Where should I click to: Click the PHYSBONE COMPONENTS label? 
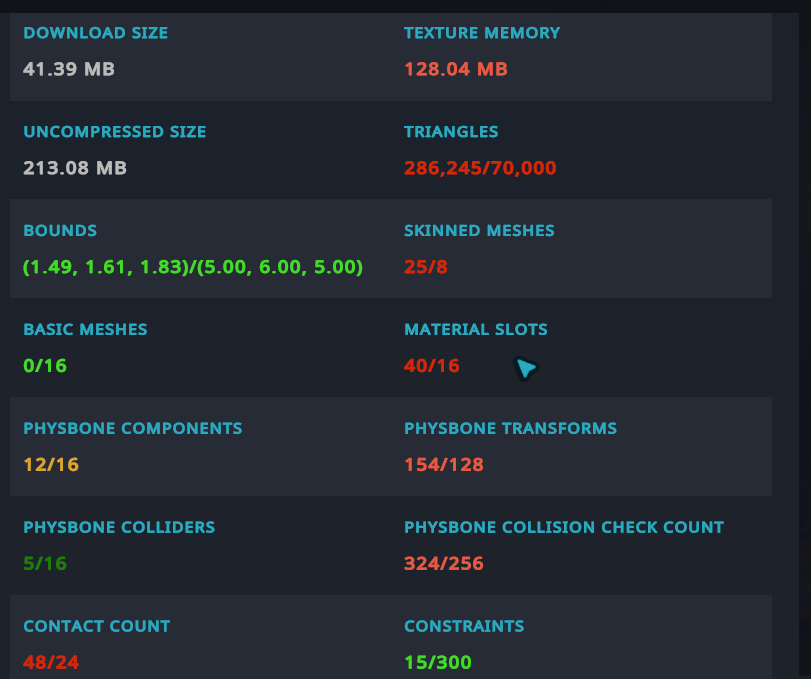(x=133, y=428)
